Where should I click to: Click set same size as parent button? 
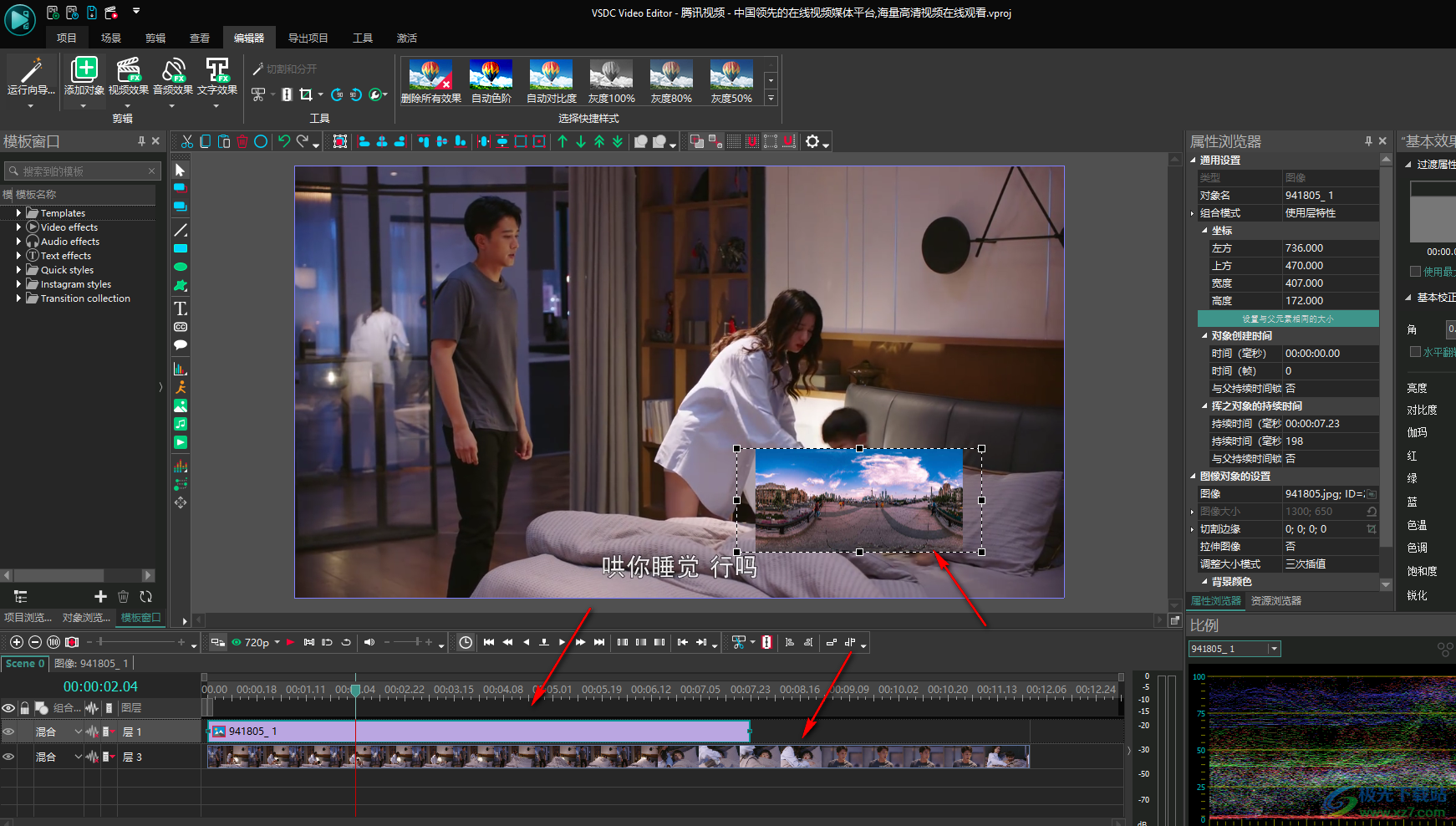pyautogui.click(x=1288, y=319)
